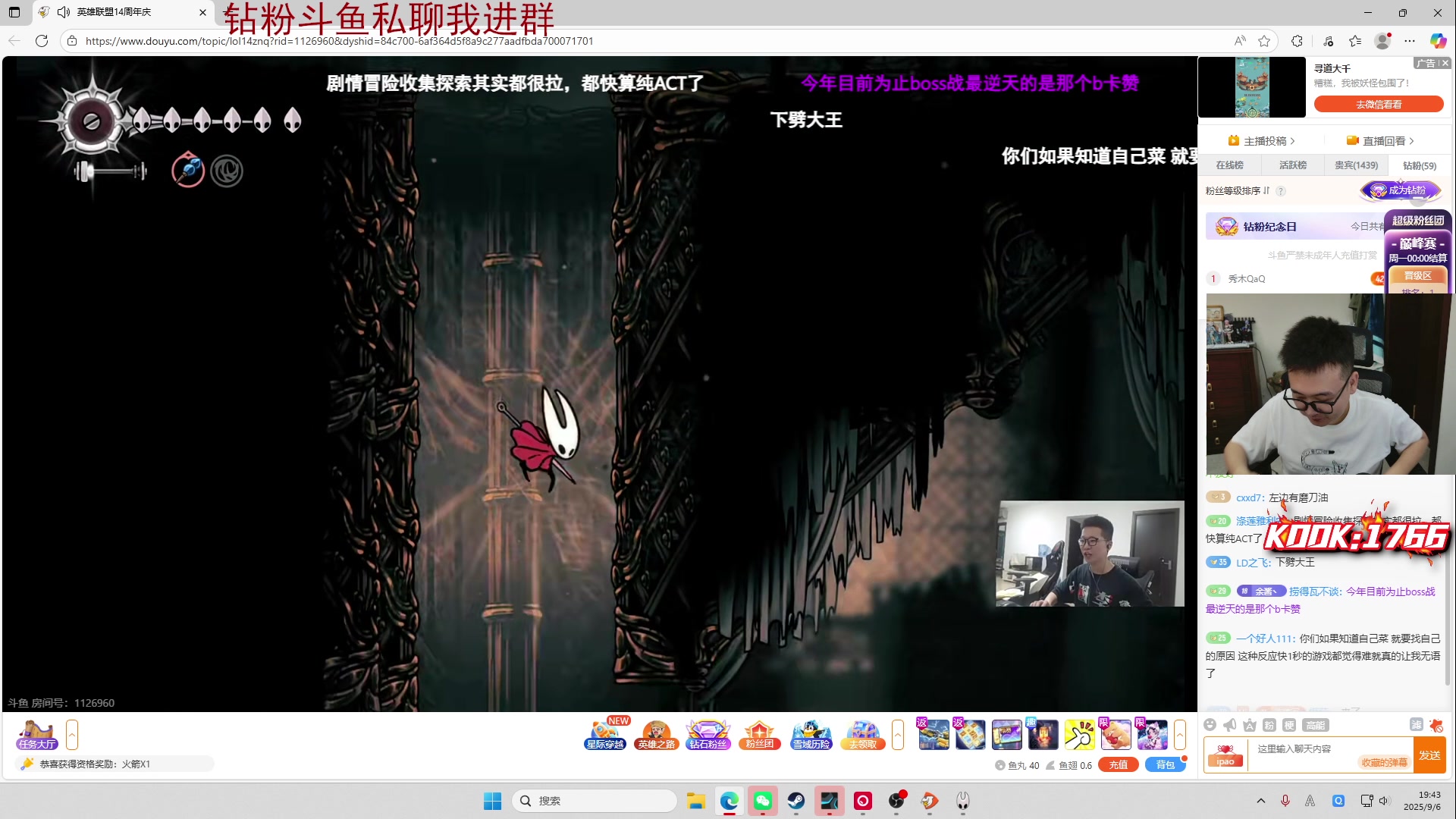Select the first airplane gift thumbnail
Screen dimensions: 1456x819
point(934,734)
